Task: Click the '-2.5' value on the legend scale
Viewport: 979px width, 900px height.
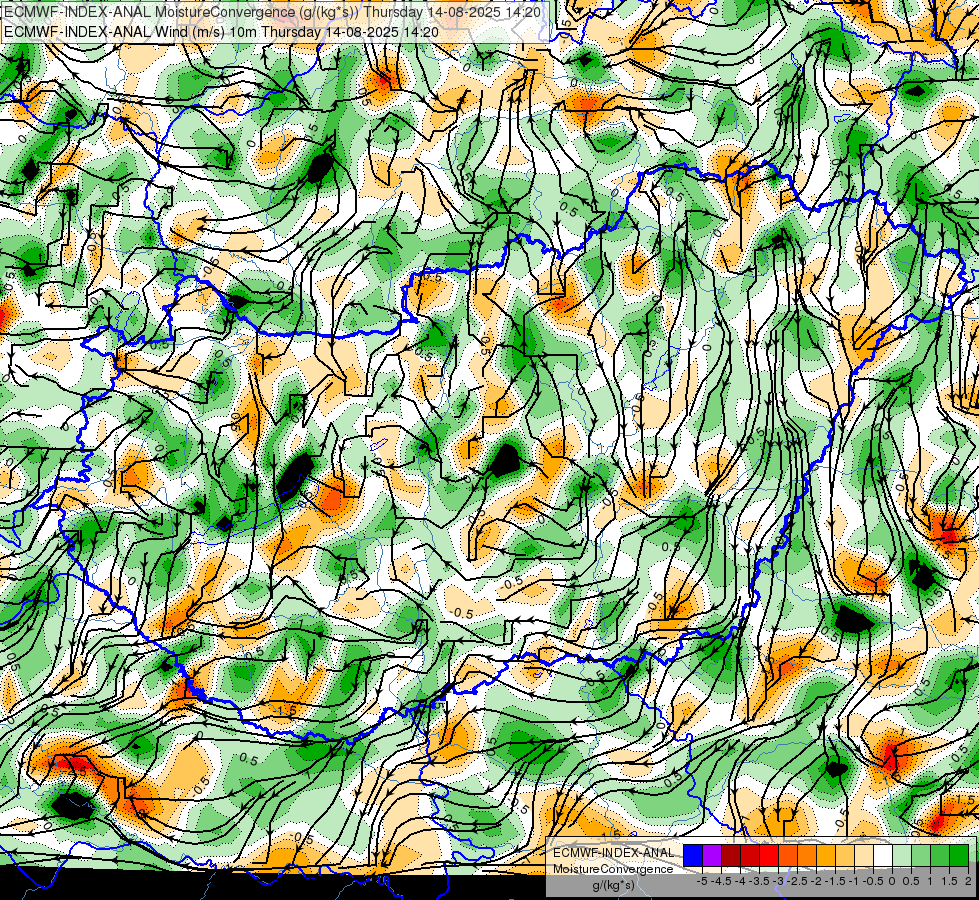Action: click(797, 881)
